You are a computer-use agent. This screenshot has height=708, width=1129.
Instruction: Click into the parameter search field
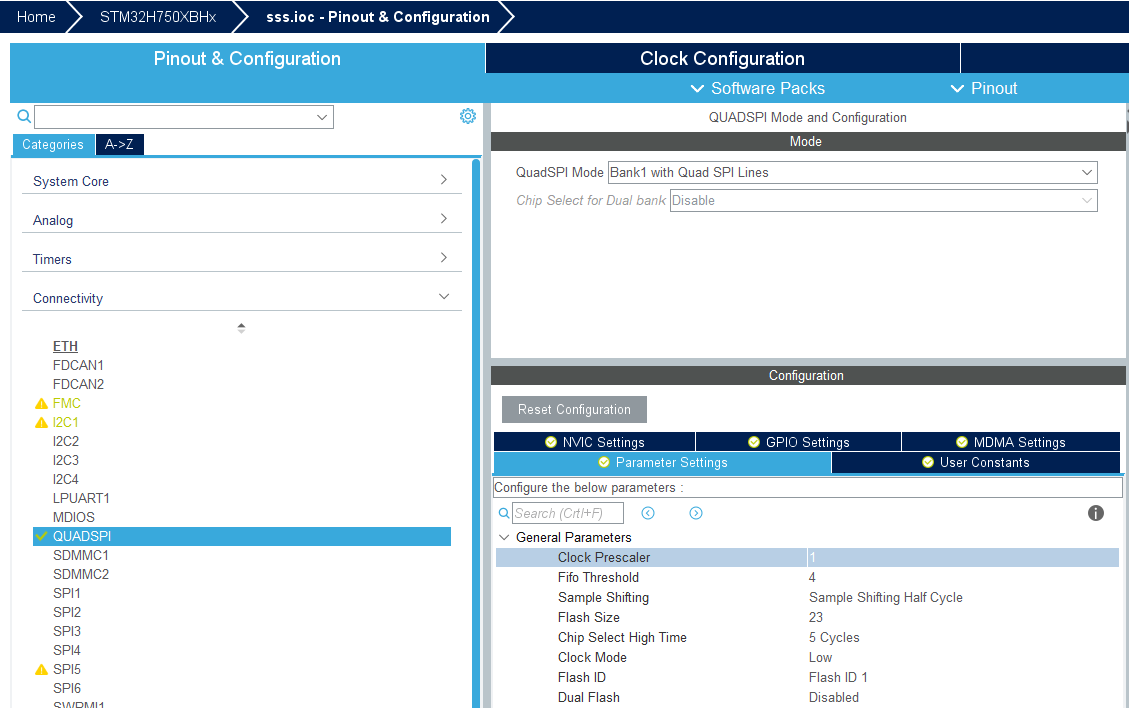tap(567, 514)
